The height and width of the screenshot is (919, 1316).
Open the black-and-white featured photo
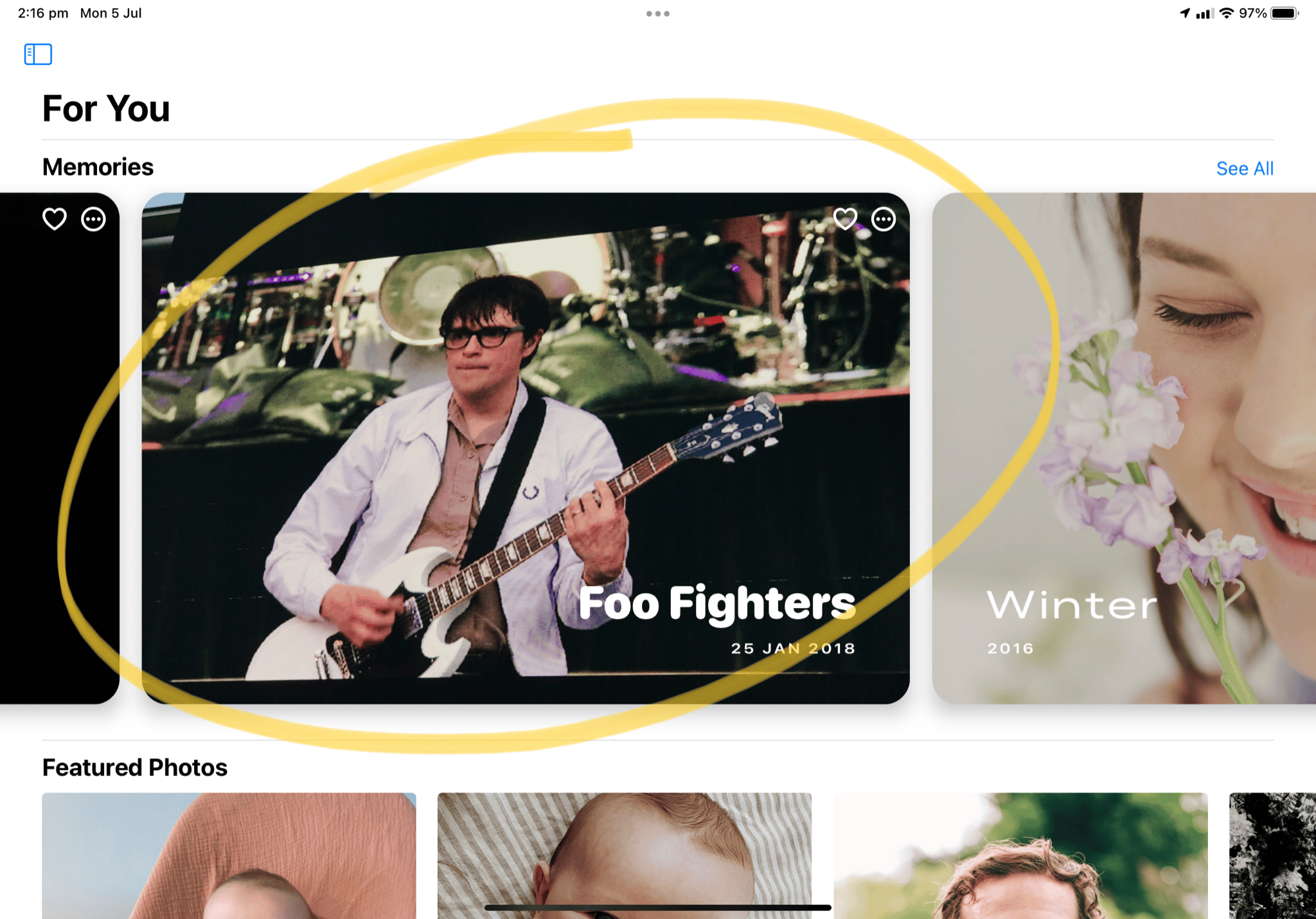[1272, 855]
